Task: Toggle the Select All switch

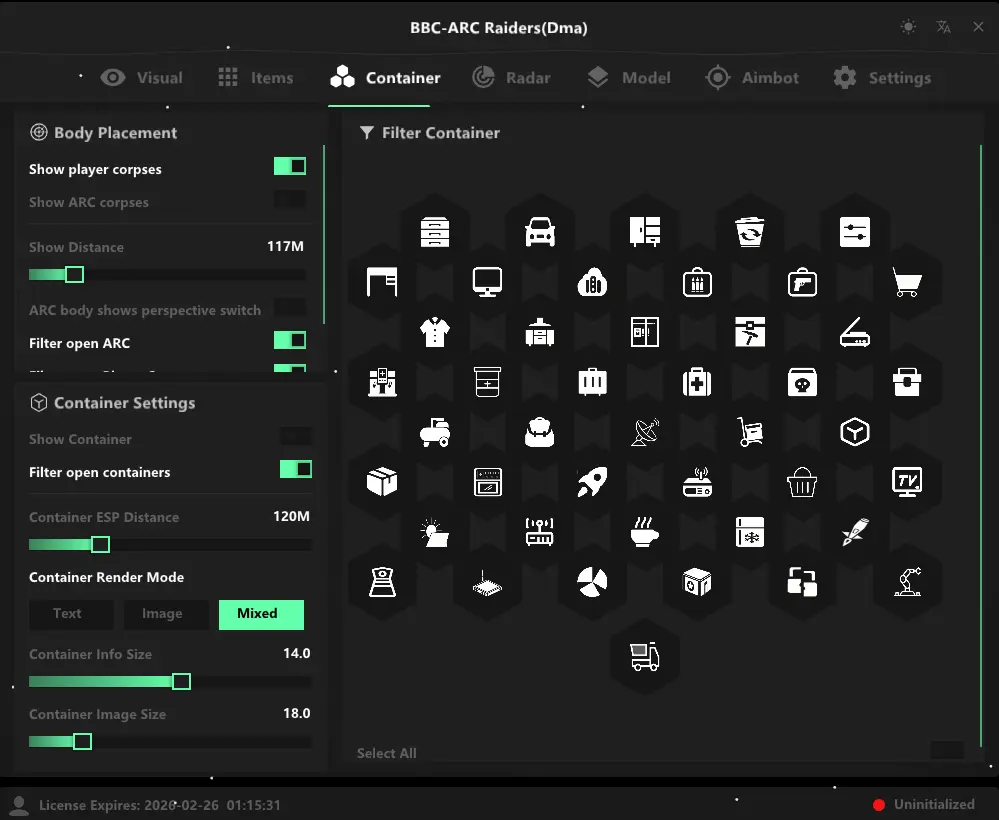Action: (946, 751)
